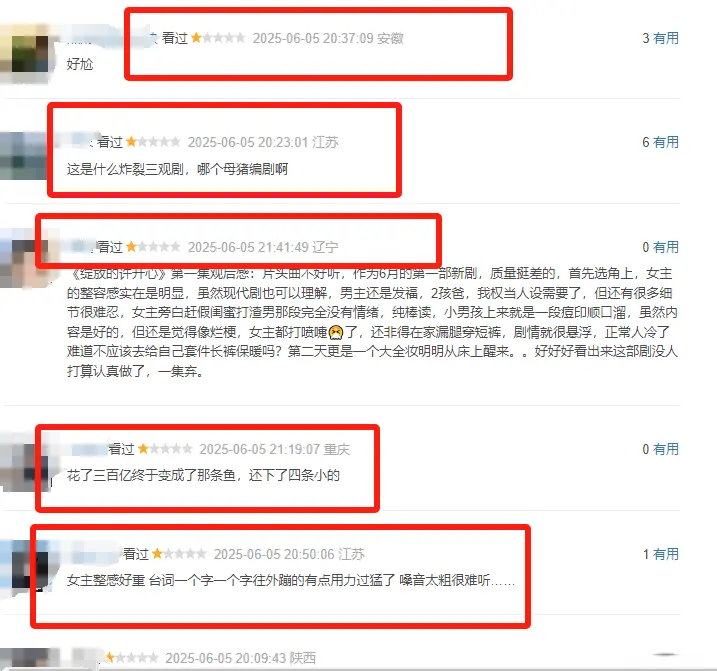Open the avatar of the 安徽 reviewer
The image size is (717, 671).
pyautogui.click(x=27, y=53)
